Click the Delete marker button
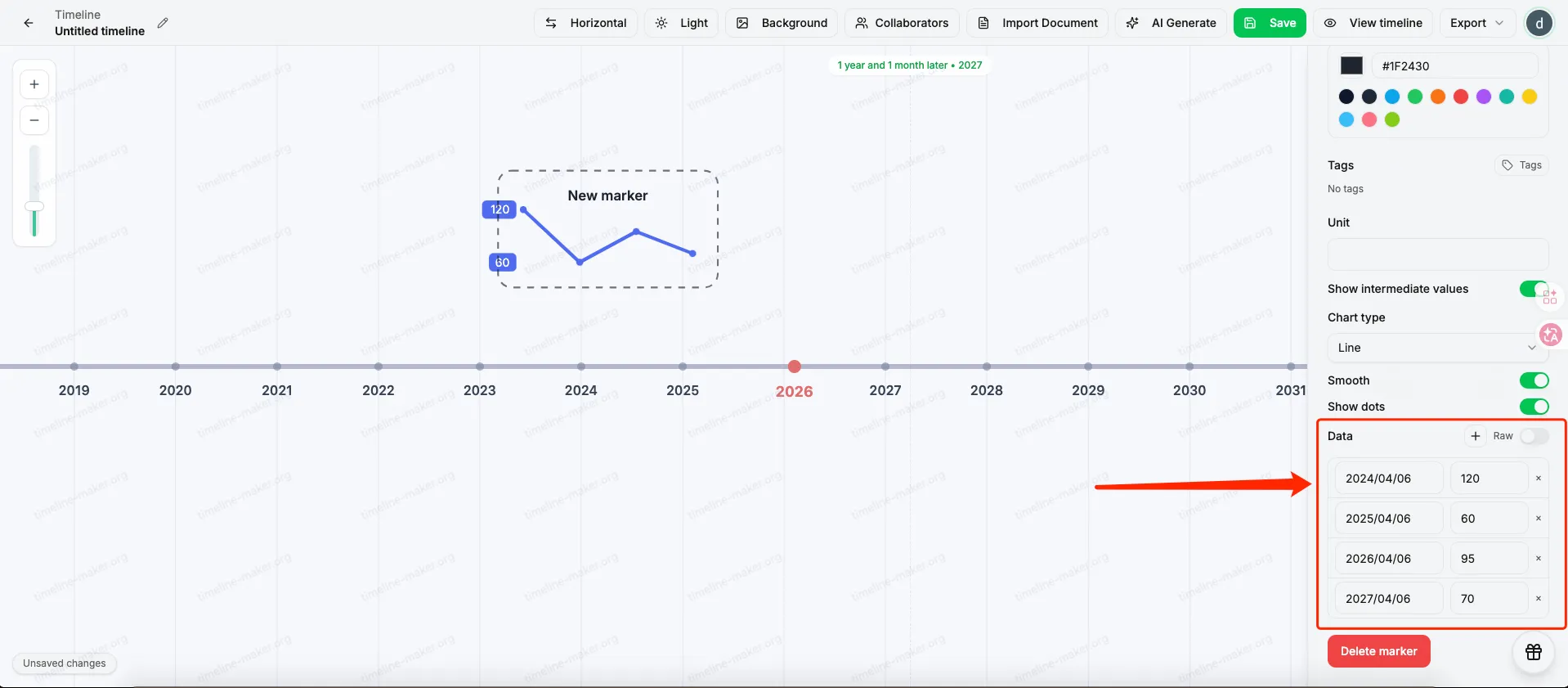Screen dimensions: 1568x688 pyautogui.click(x=1378, y=651)
